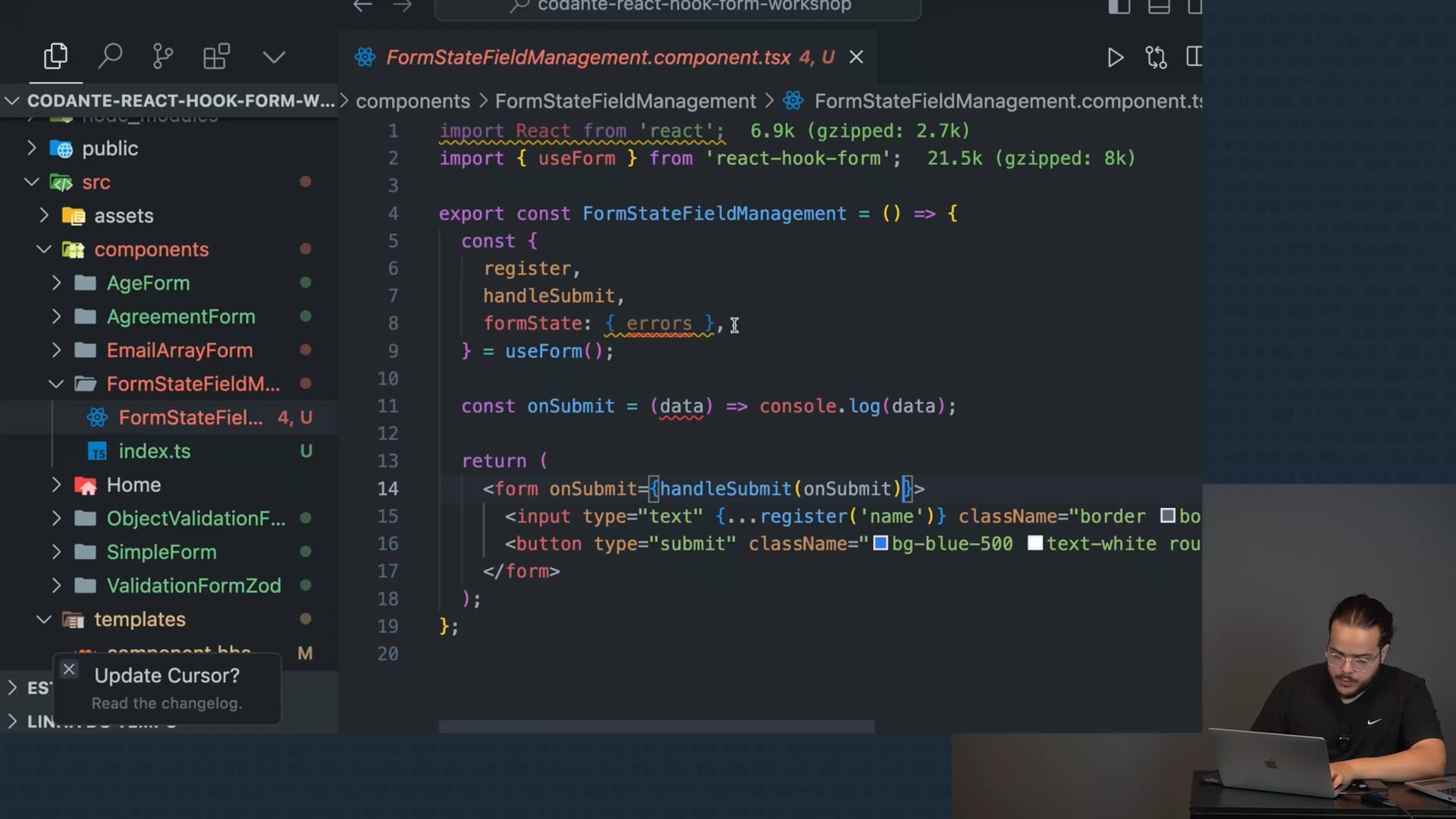Click the split editor icon
1456x819 pixels.
point(1194,58)
